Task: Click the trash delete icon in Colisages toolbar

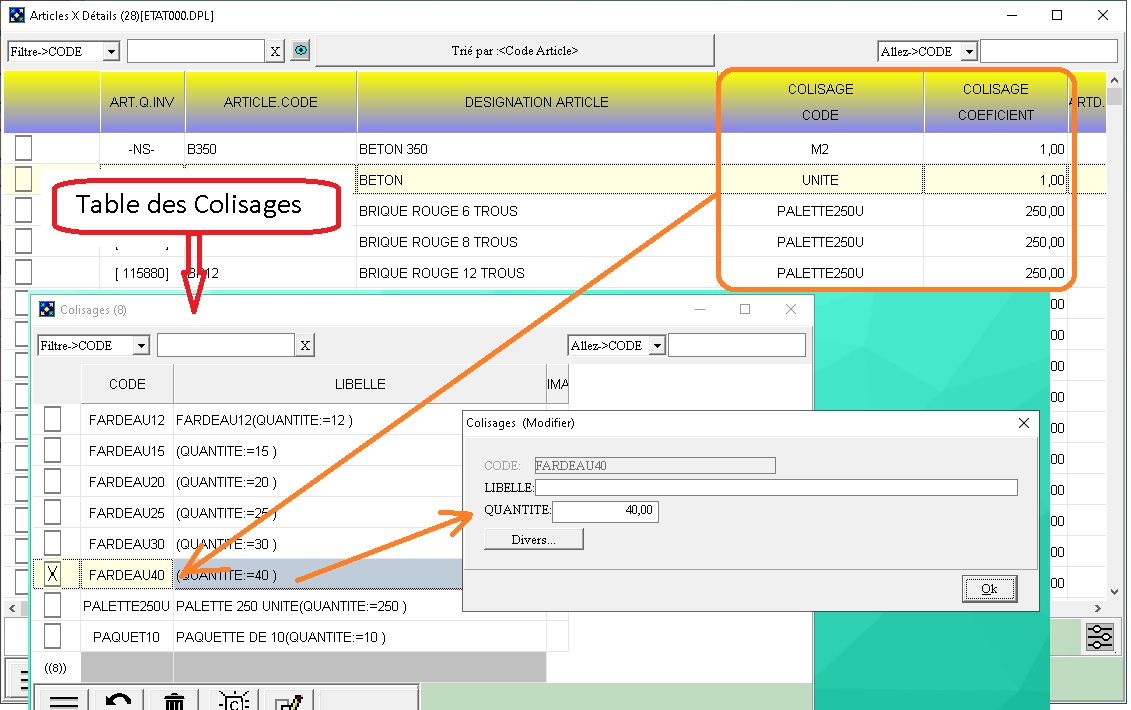Action: (174, 700)
